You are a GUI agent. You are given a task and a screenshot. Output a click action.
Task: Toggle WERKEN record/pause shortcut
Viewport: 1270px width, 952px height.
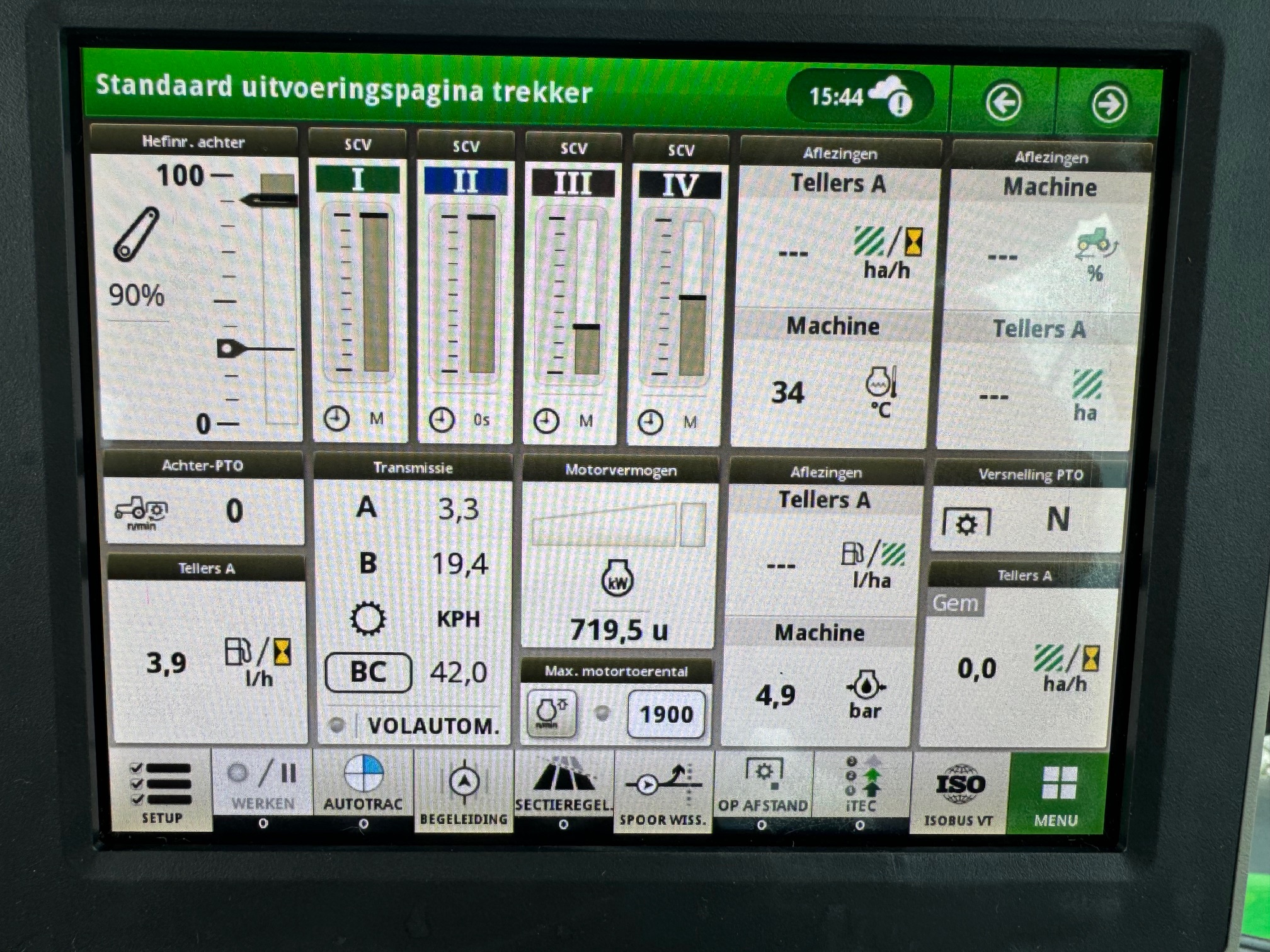pos(263,783)
